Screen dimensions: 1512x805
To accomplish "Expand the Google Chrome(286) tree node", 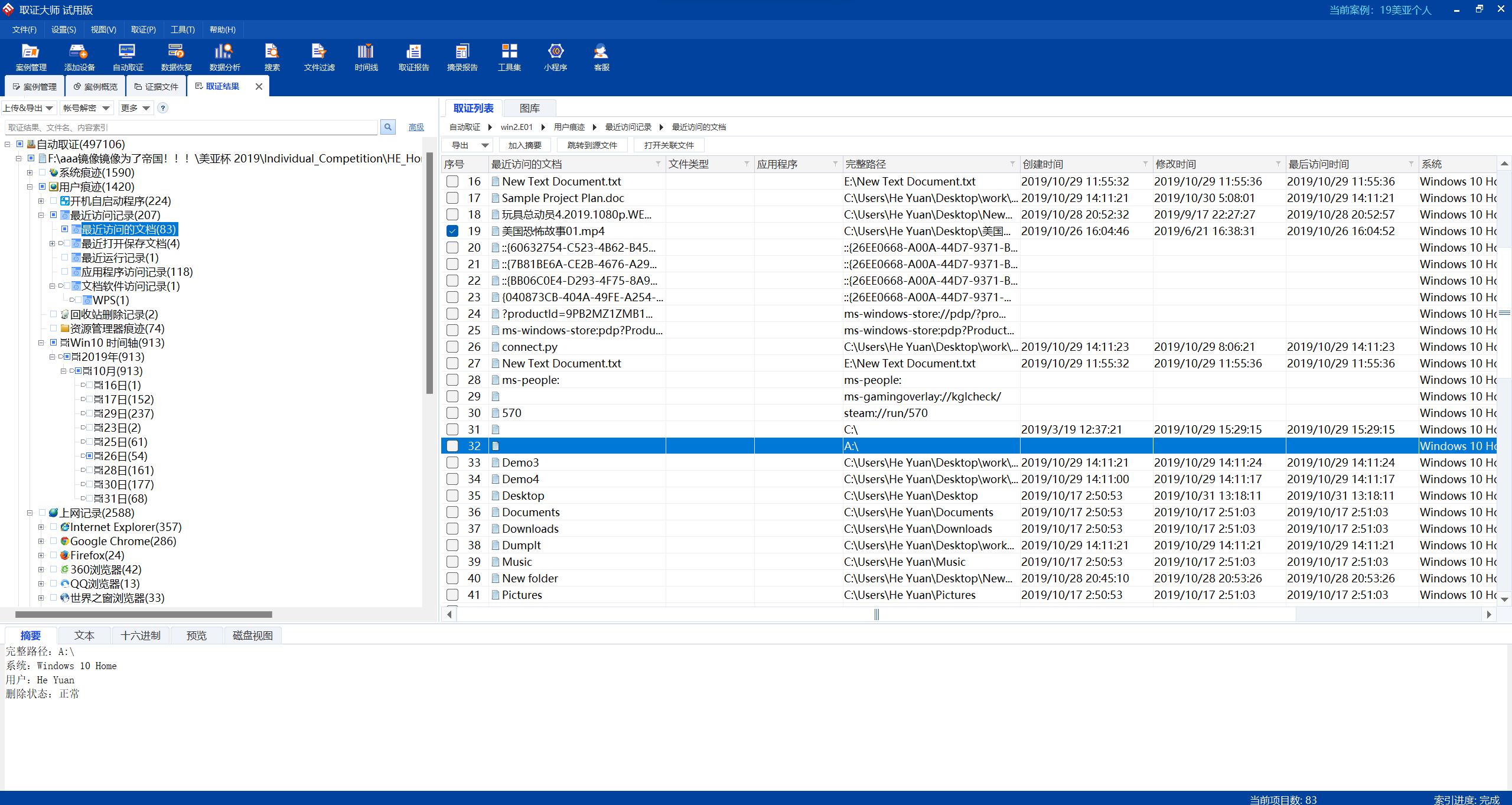I will point(41,541).
